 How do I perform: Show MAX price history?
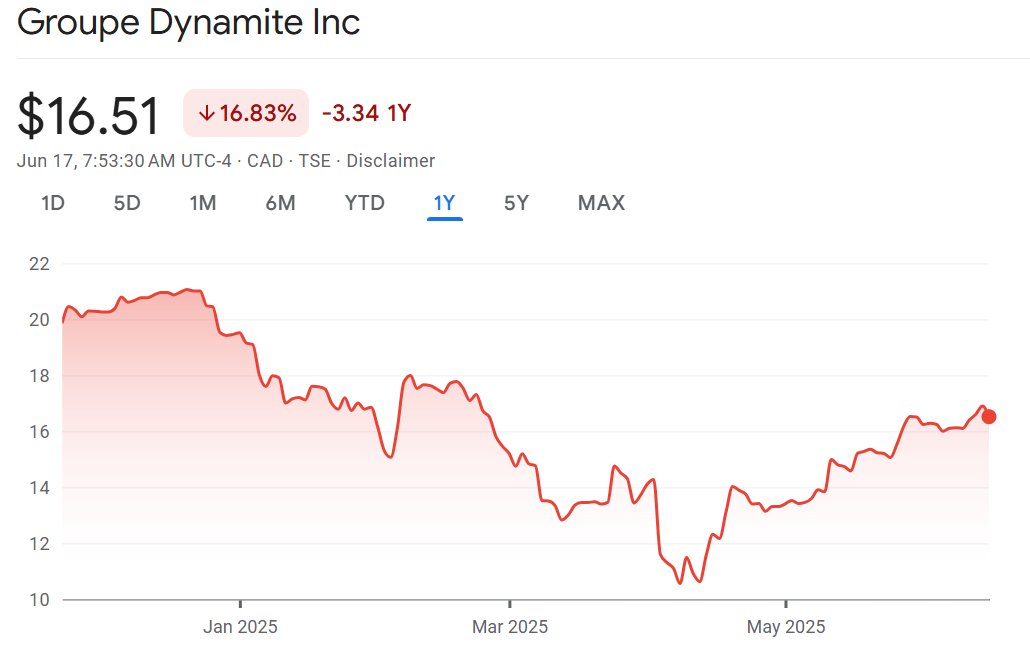601,203
